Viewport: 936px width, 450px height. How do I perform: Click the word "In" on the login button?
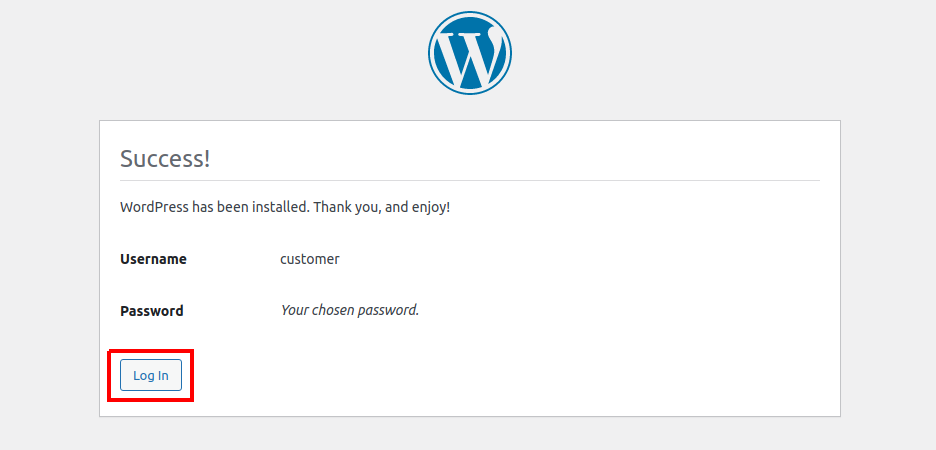pos(162,375)
